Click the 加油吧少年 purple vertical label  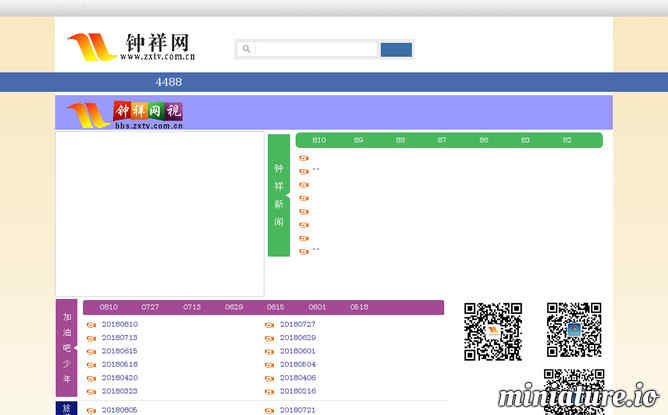66,349
